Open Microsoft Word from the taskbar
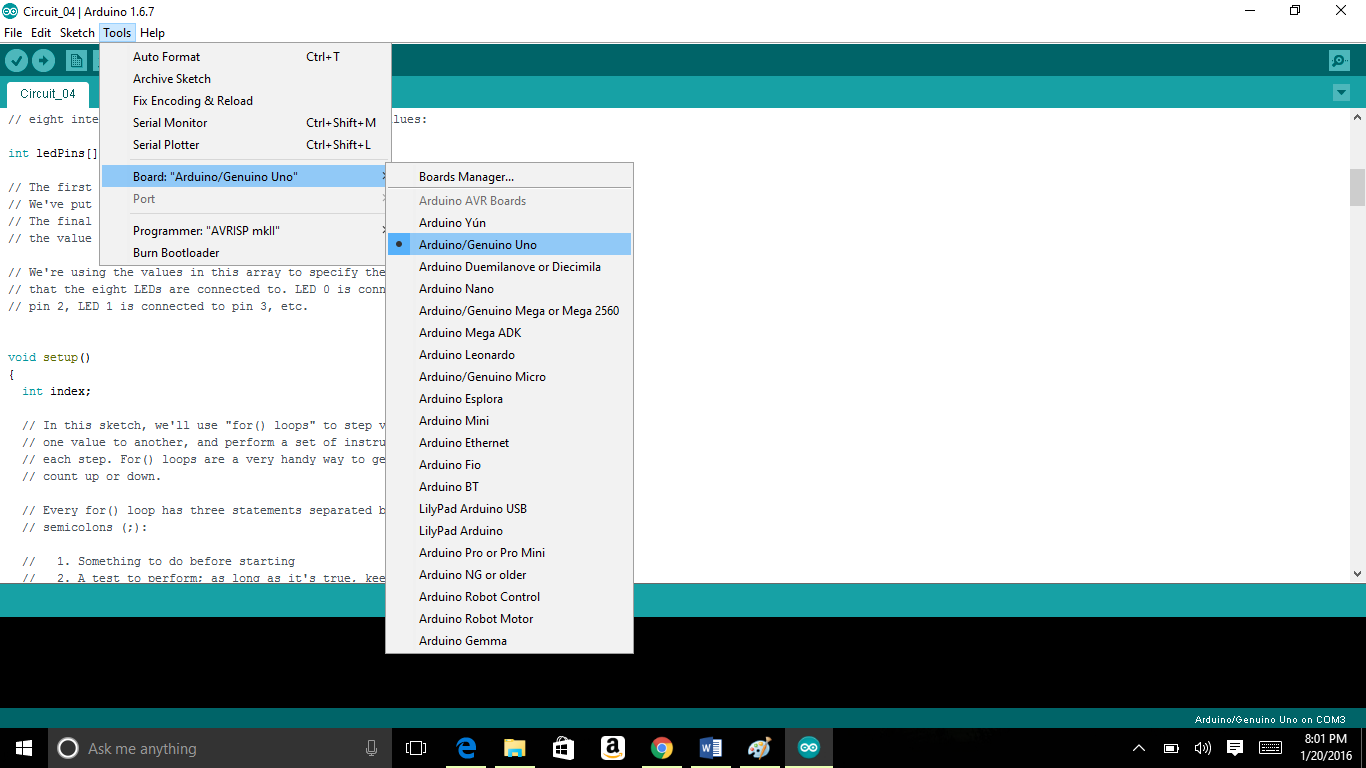1366x768 pixels. click(x=710, y=747)
